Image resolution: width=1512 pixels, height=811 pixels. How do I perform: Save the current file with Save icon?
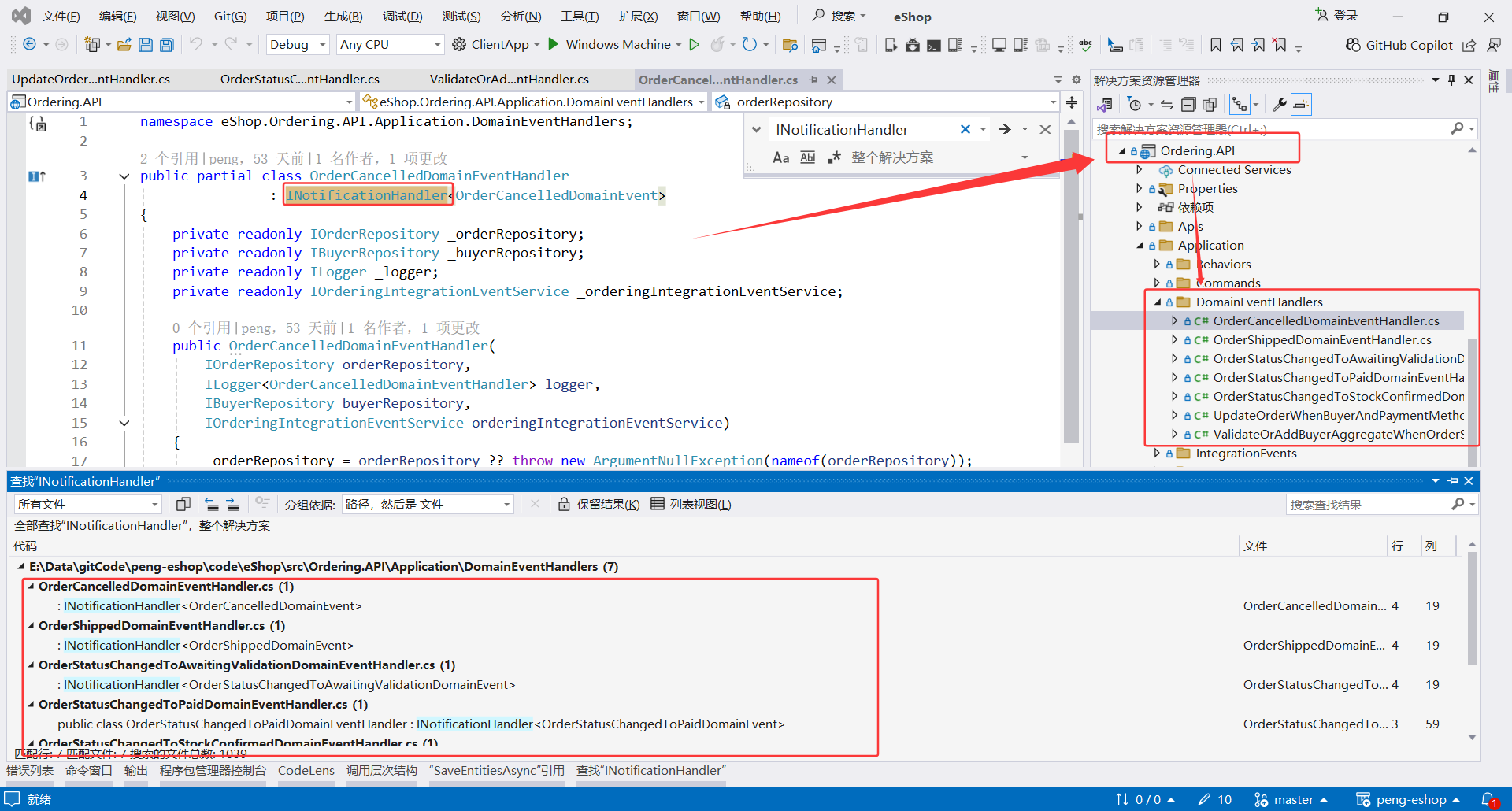pyautogui.click(x=145, y=45)
